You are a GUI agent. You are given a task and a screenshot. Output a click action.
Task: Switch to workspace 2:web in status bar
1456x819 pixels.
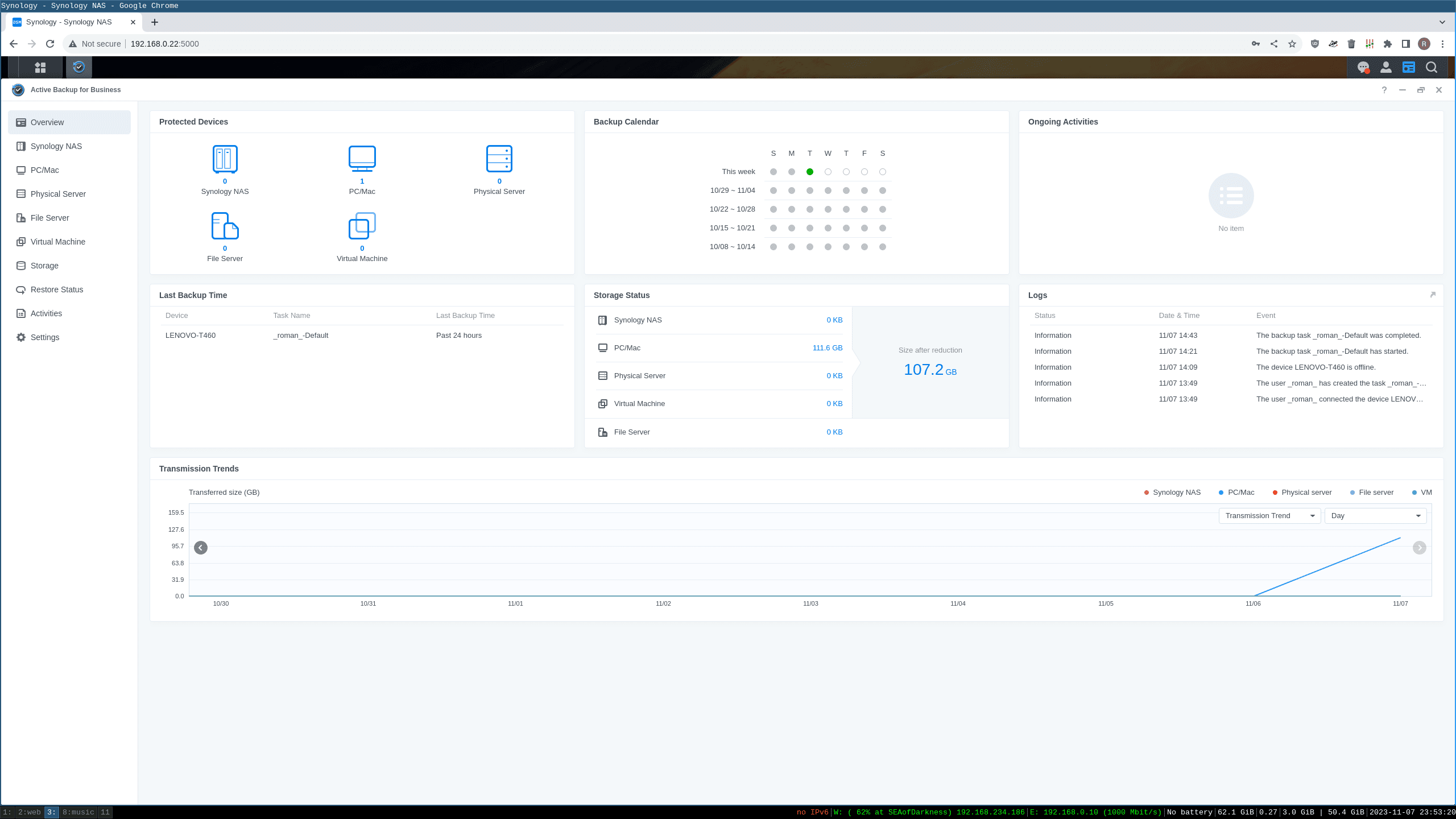[29, 812]
